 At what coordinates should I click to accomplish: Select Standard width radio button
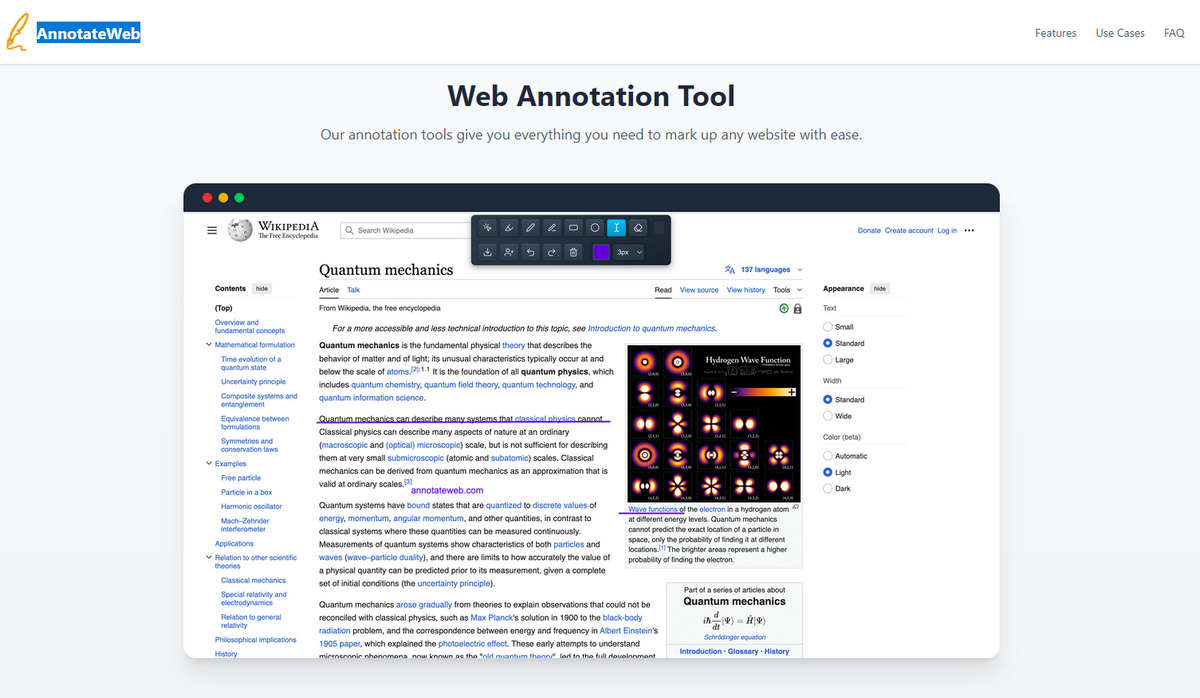tap(827, 399)
